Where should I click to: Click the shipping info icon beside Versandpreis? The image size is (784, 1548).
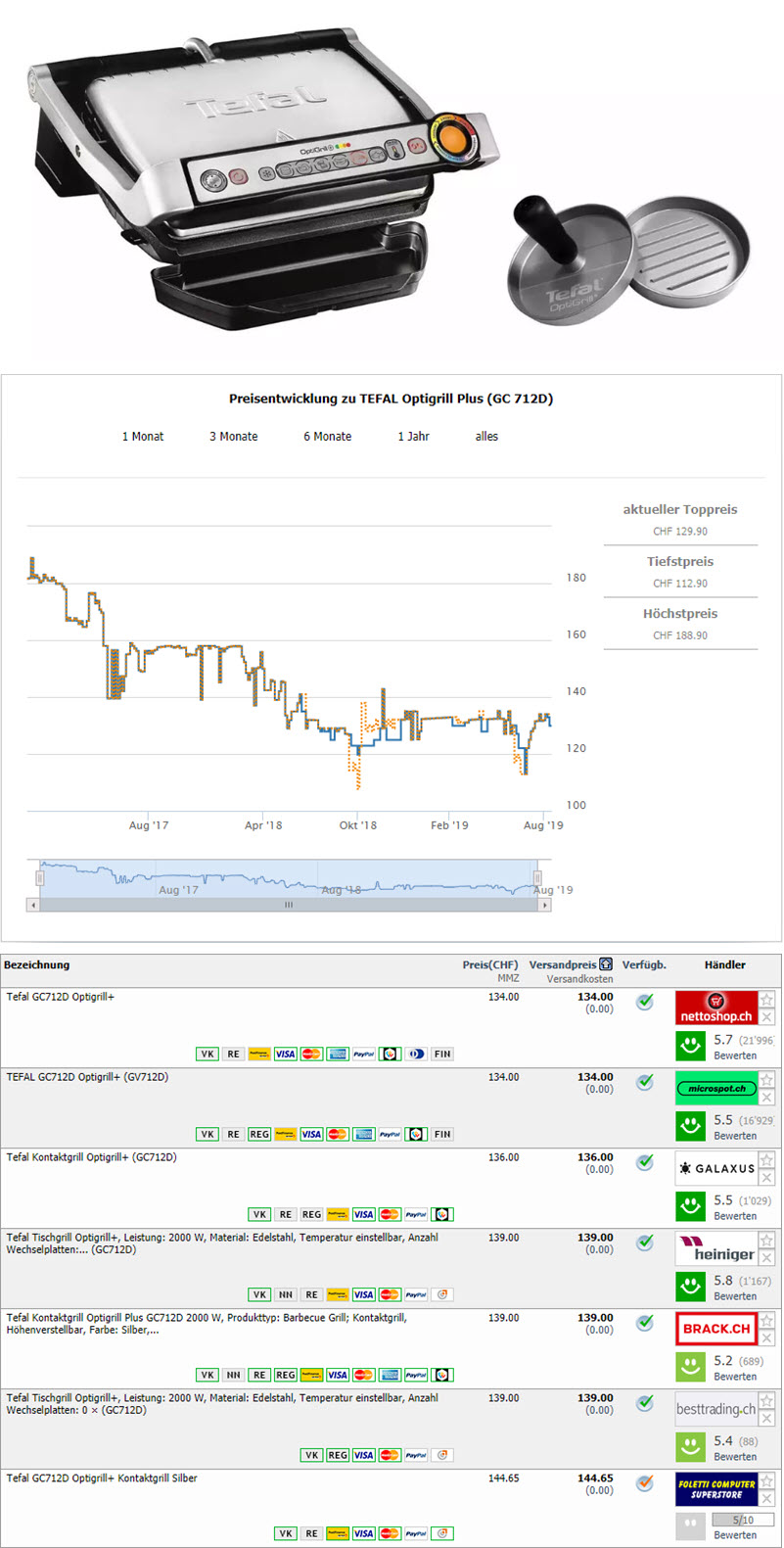[606, 964]
